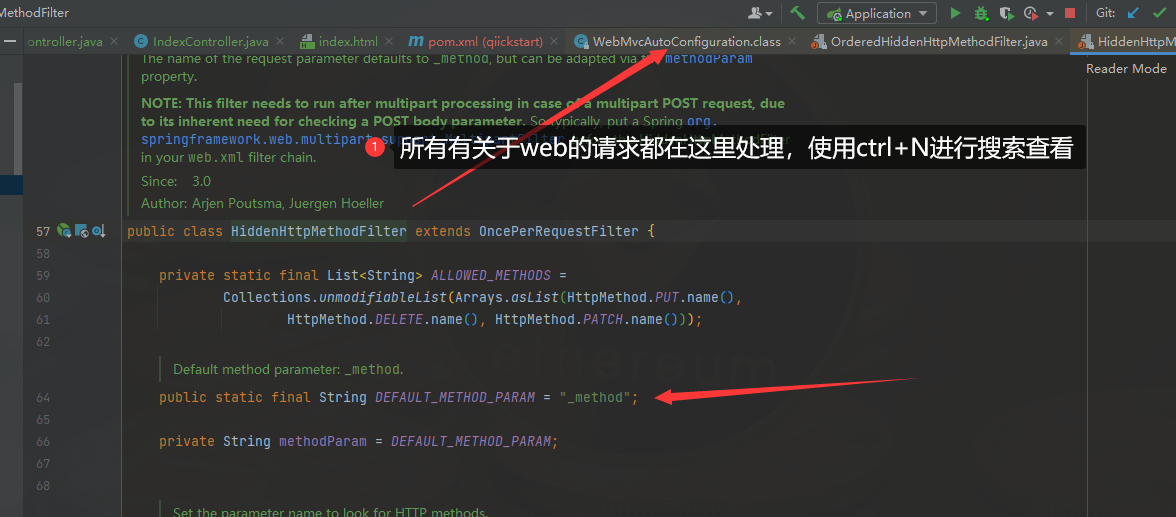
Task: Click line number 57 in the gutter
Action: 43,232
